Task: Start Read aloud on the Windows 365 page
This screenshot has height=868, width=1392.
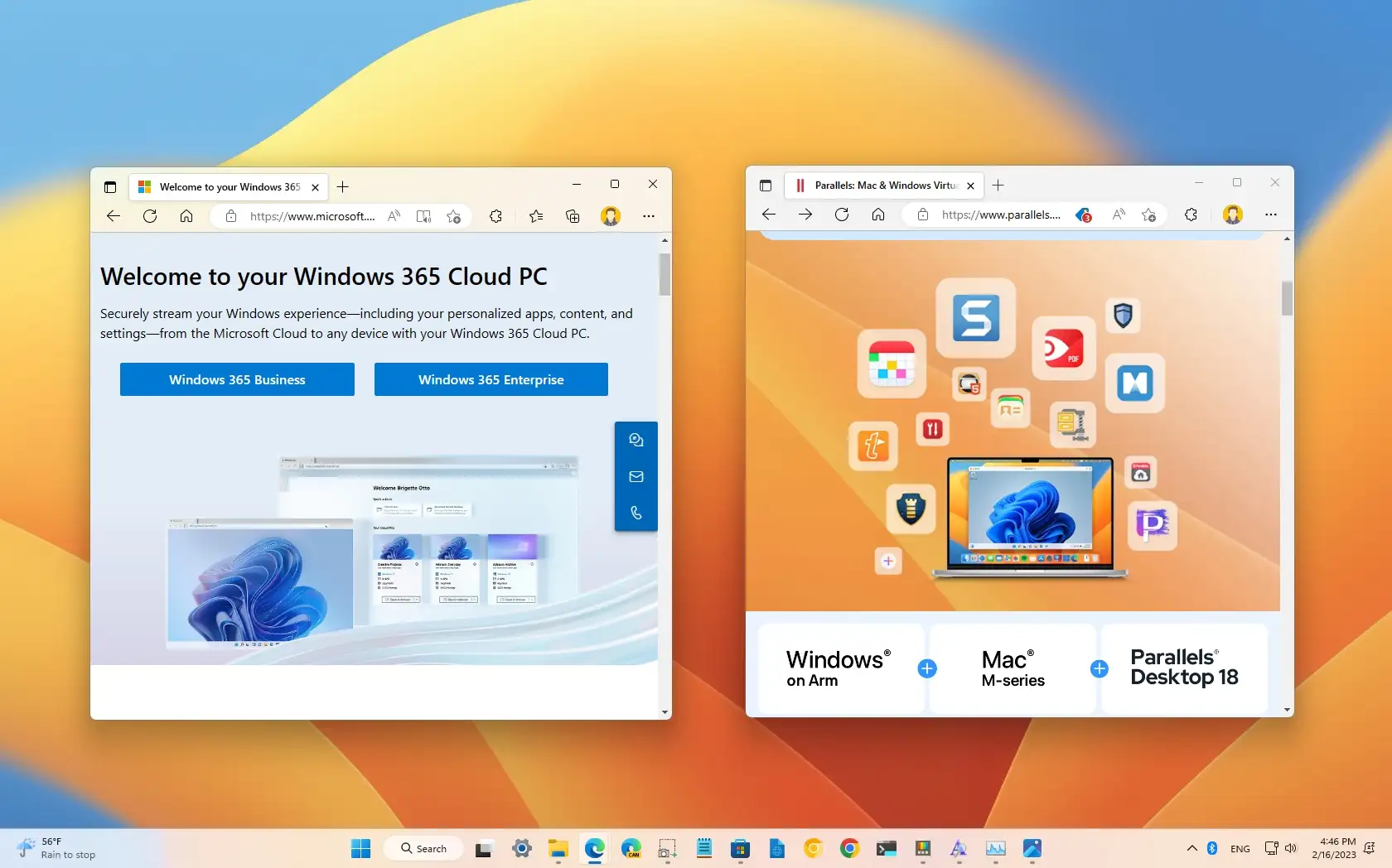Action: click(394, 216)
